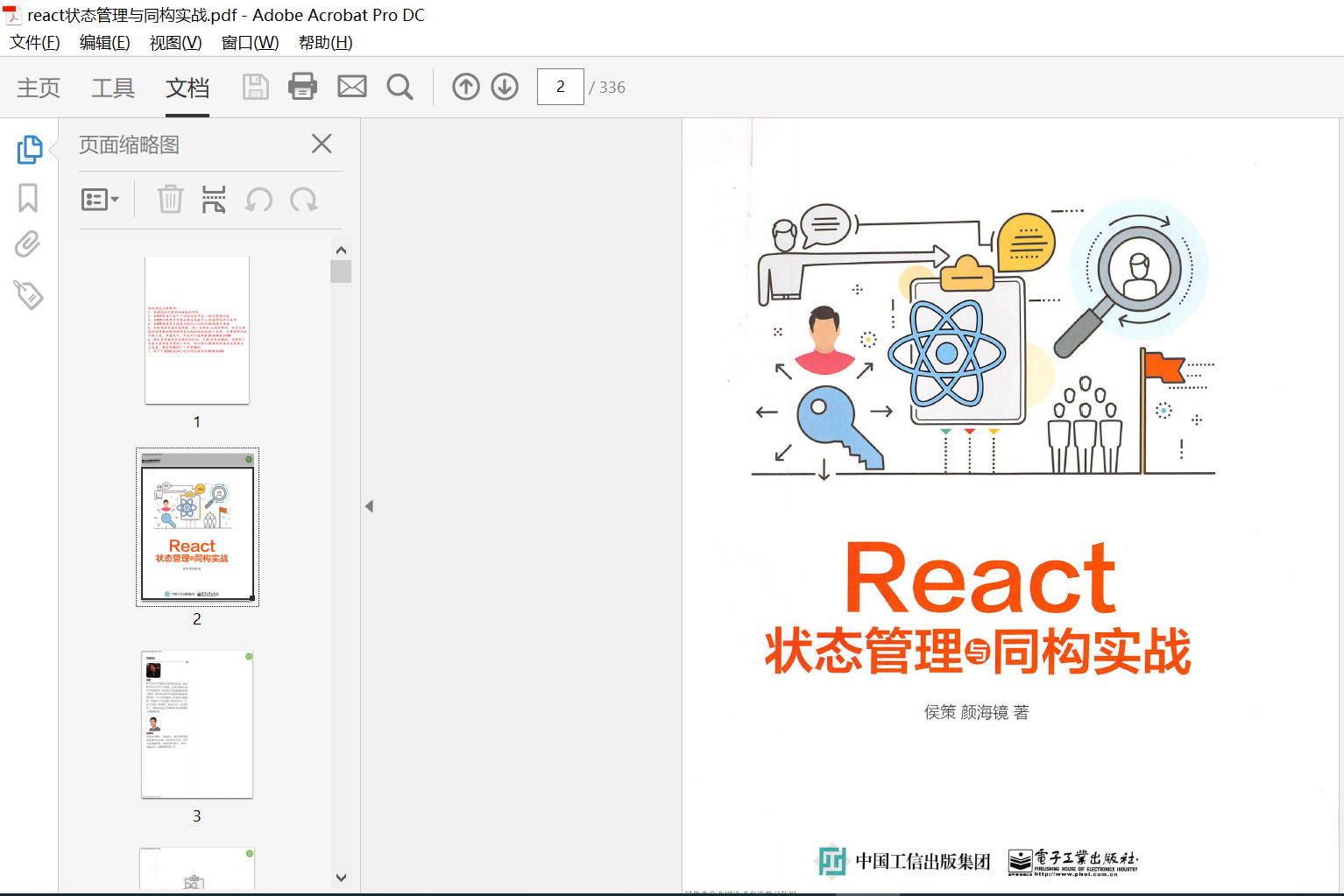The height and width of the screenshot is (896, 1344).
Task: Click the 電子工業出版社 logo
Action: click(x=1073, y=862)
